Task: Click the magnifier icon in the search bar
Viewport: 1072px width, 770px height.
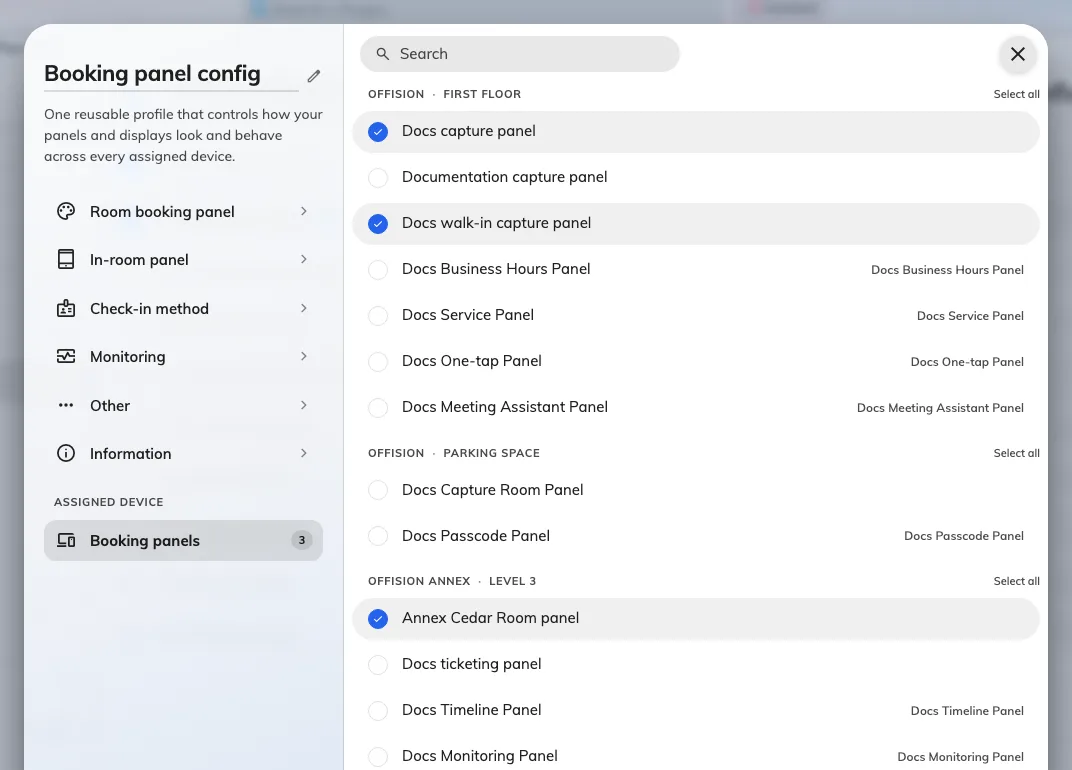Action: (x=383, y=54)
